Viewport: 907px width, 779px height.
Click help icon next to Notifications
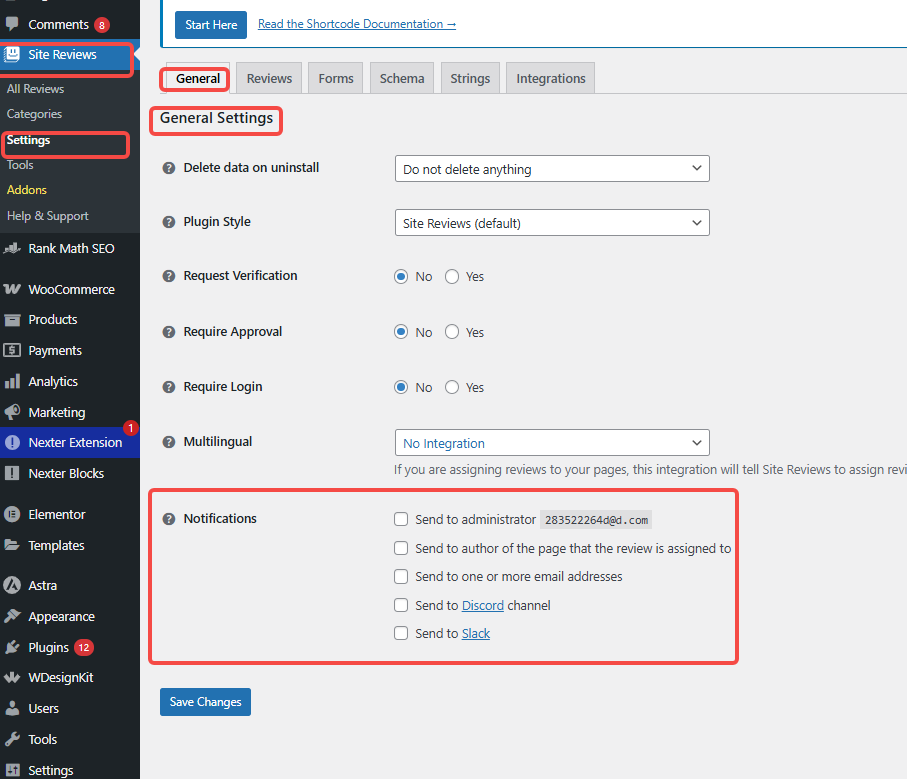169,519
